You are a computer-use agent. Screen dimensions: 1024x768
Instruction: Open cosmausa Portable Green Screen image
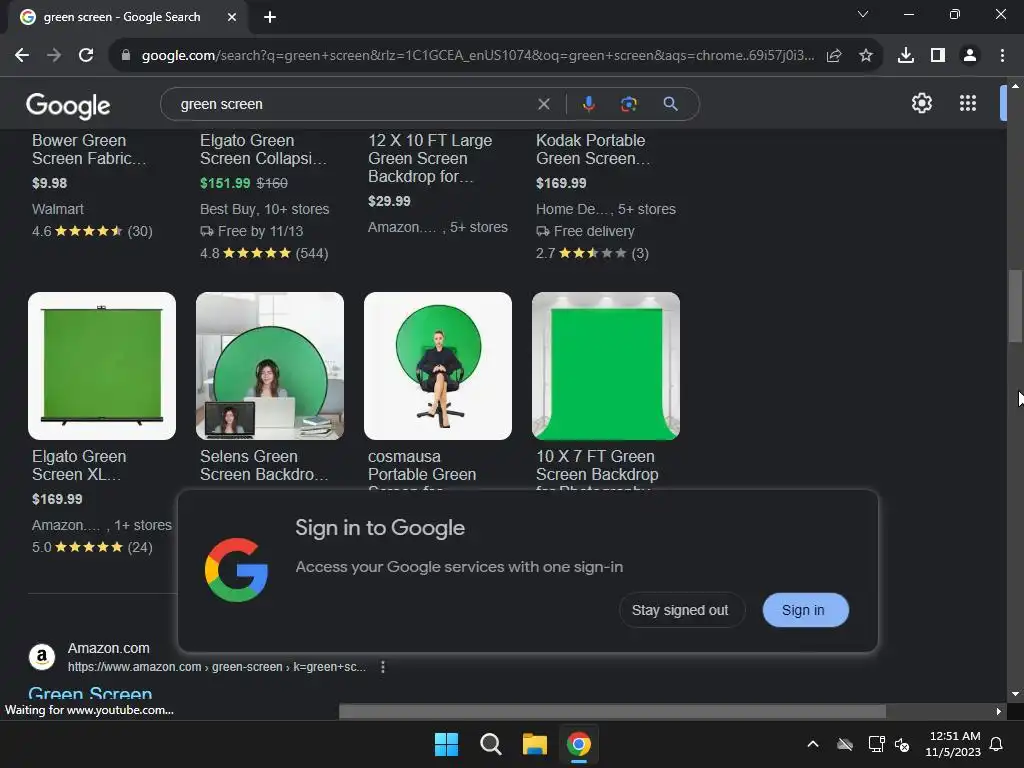(438, 366)
